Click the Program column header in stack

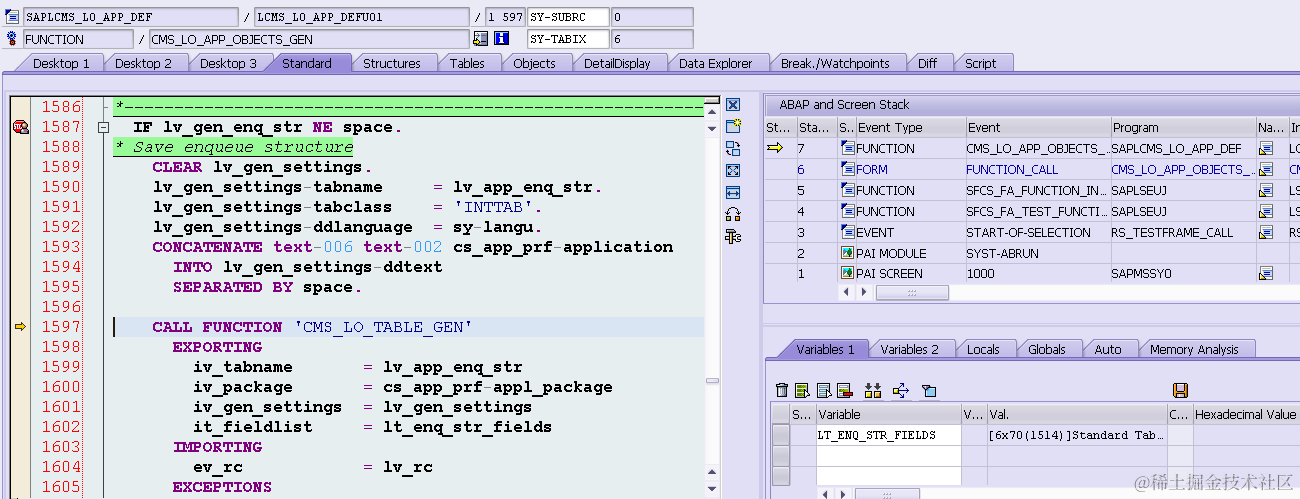[x=1183, y=128]
